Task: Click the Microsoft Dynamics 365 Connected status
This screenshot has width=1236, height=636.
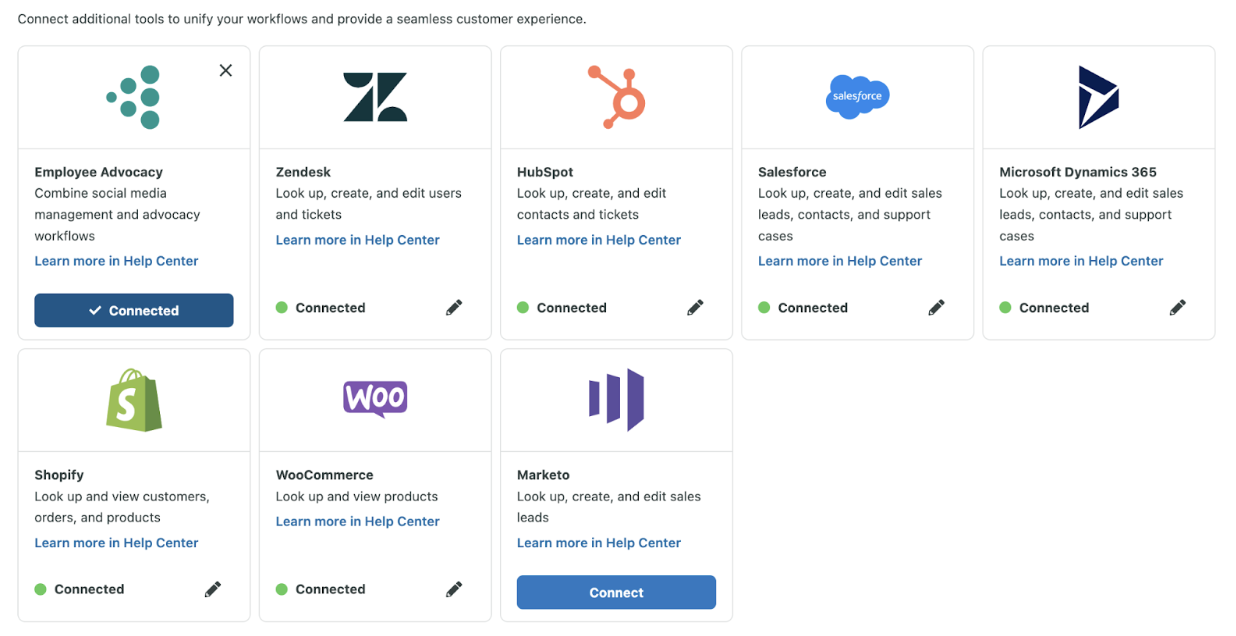Action: click(1044, 308)
